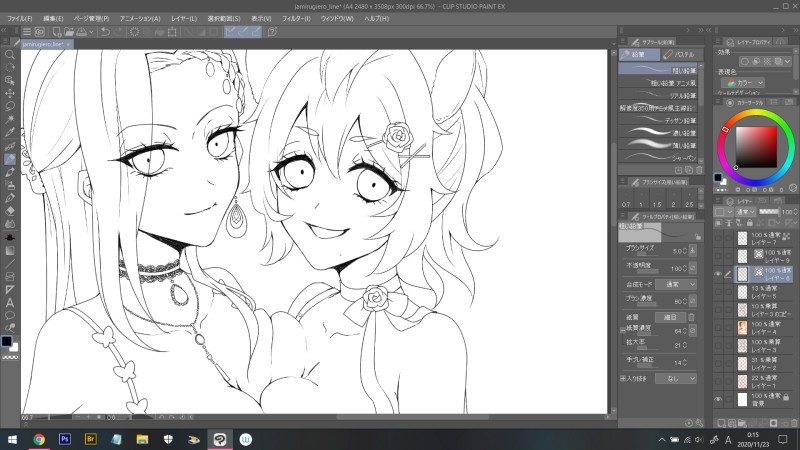Click New layer folder icon
This screenshot has width=800, height=450.
[x=742, y=423]
